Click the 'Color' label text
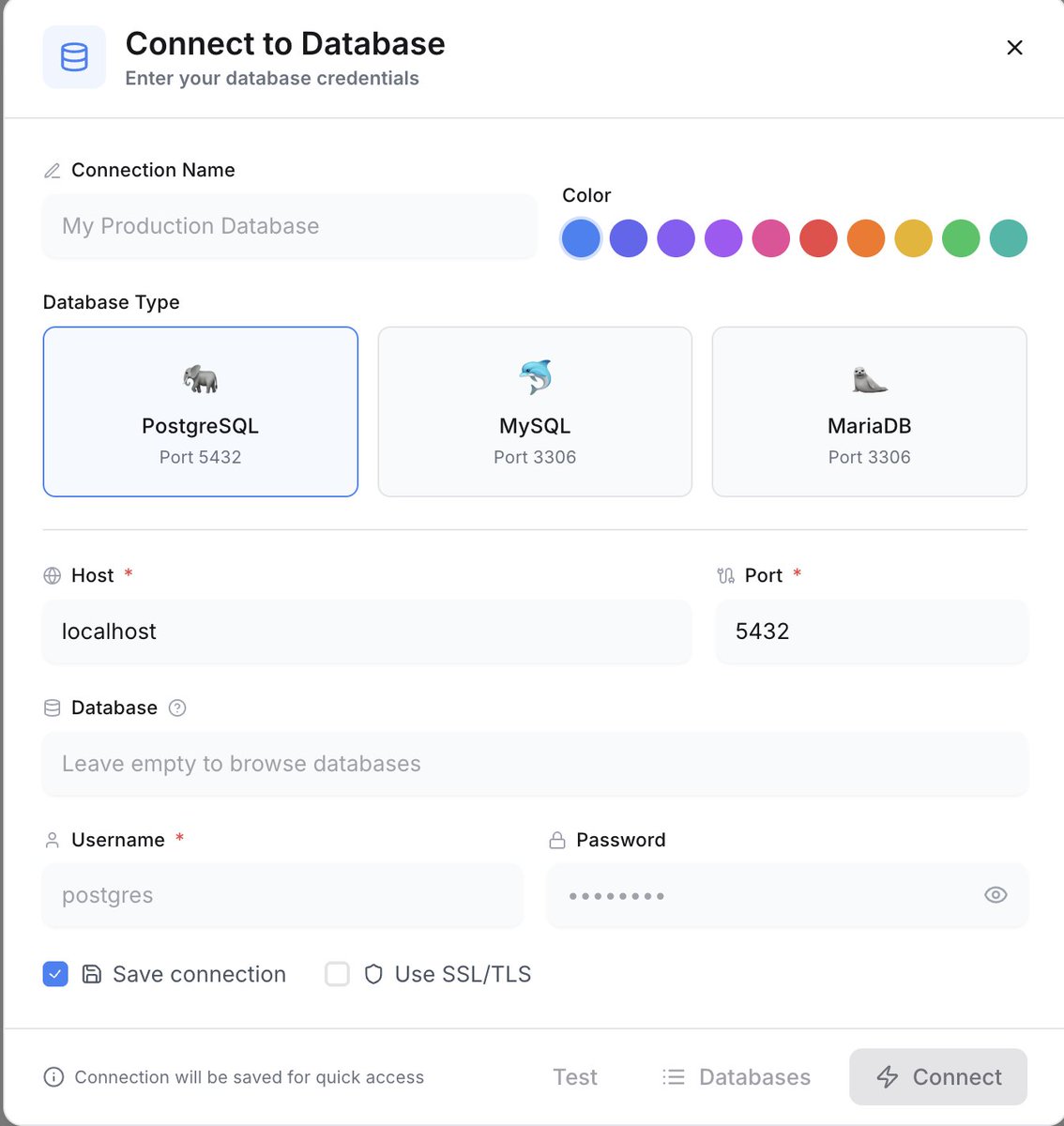Viewport: 1064px width, 1126px height. coord(586,195)
